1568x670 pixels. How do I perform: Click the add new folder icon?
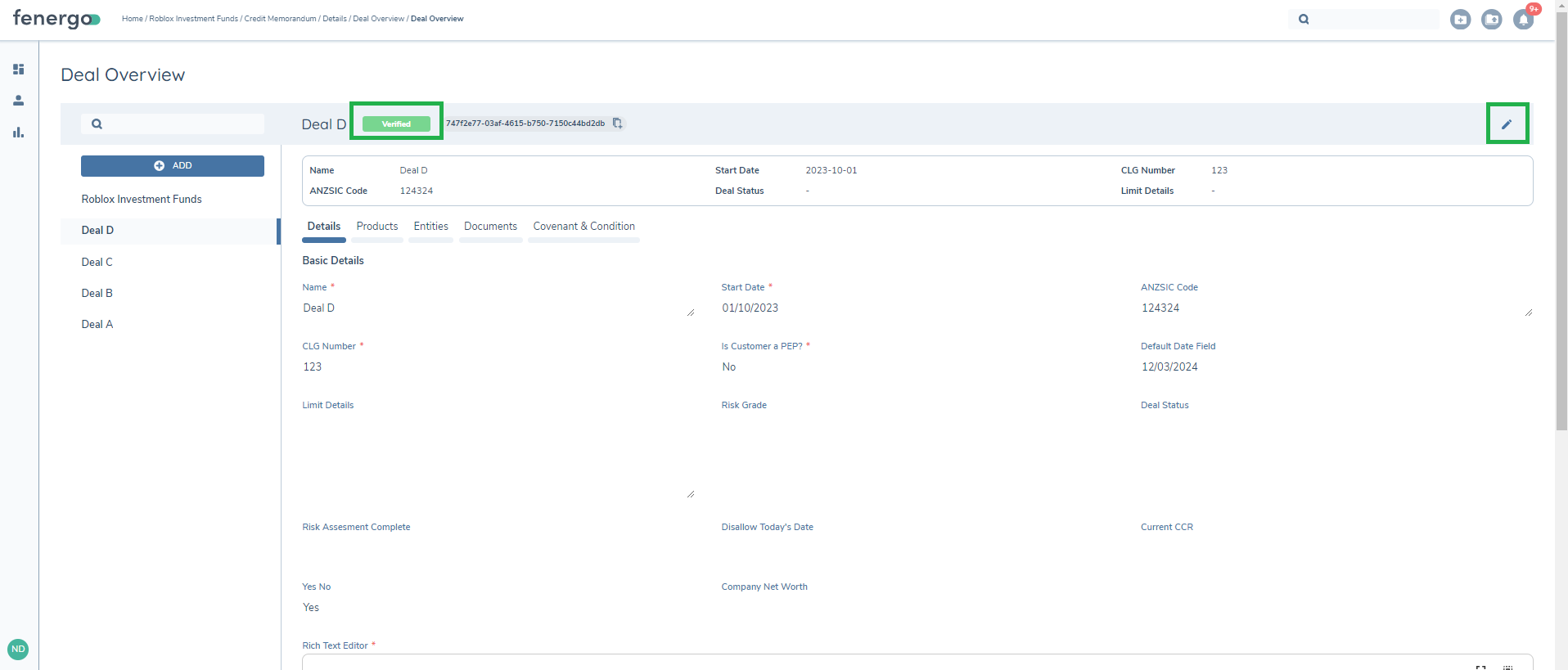[1460, 19]
